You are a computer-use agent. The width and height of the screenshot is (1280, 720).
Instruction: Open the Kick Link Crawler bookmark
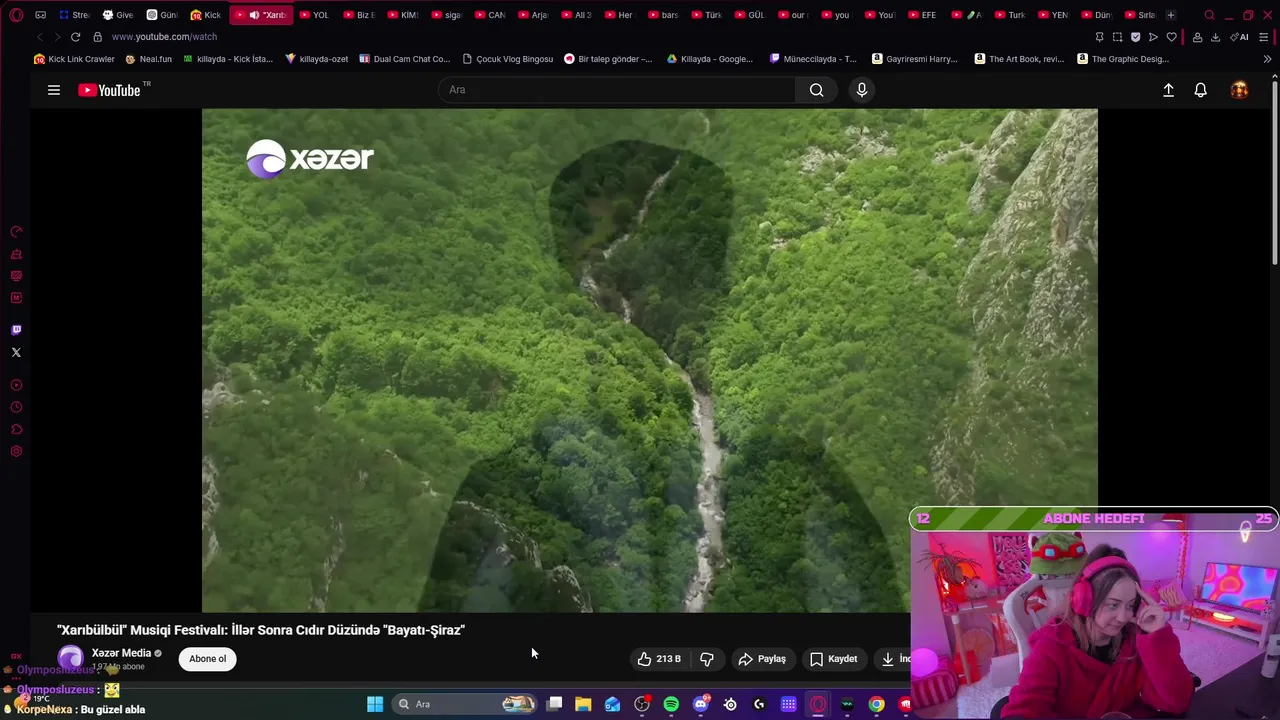point(75,59)
